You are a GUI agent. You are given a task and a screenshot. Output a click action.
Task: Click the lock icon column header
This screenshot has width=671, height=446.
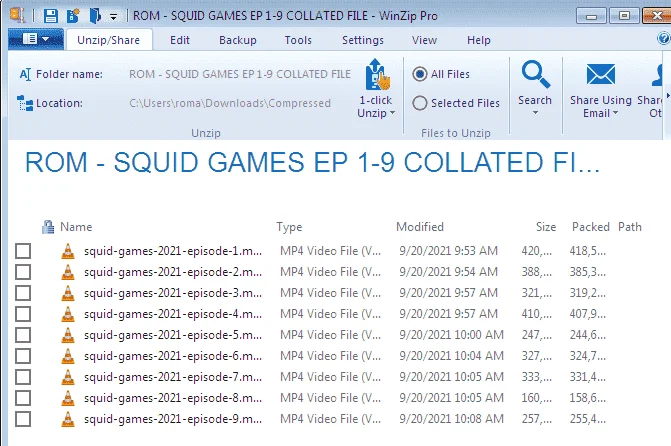48,227
